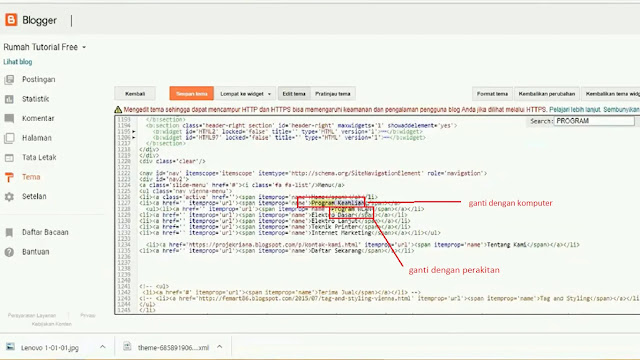Open Kebijakan Konten footer link

(x=51, y=324)
